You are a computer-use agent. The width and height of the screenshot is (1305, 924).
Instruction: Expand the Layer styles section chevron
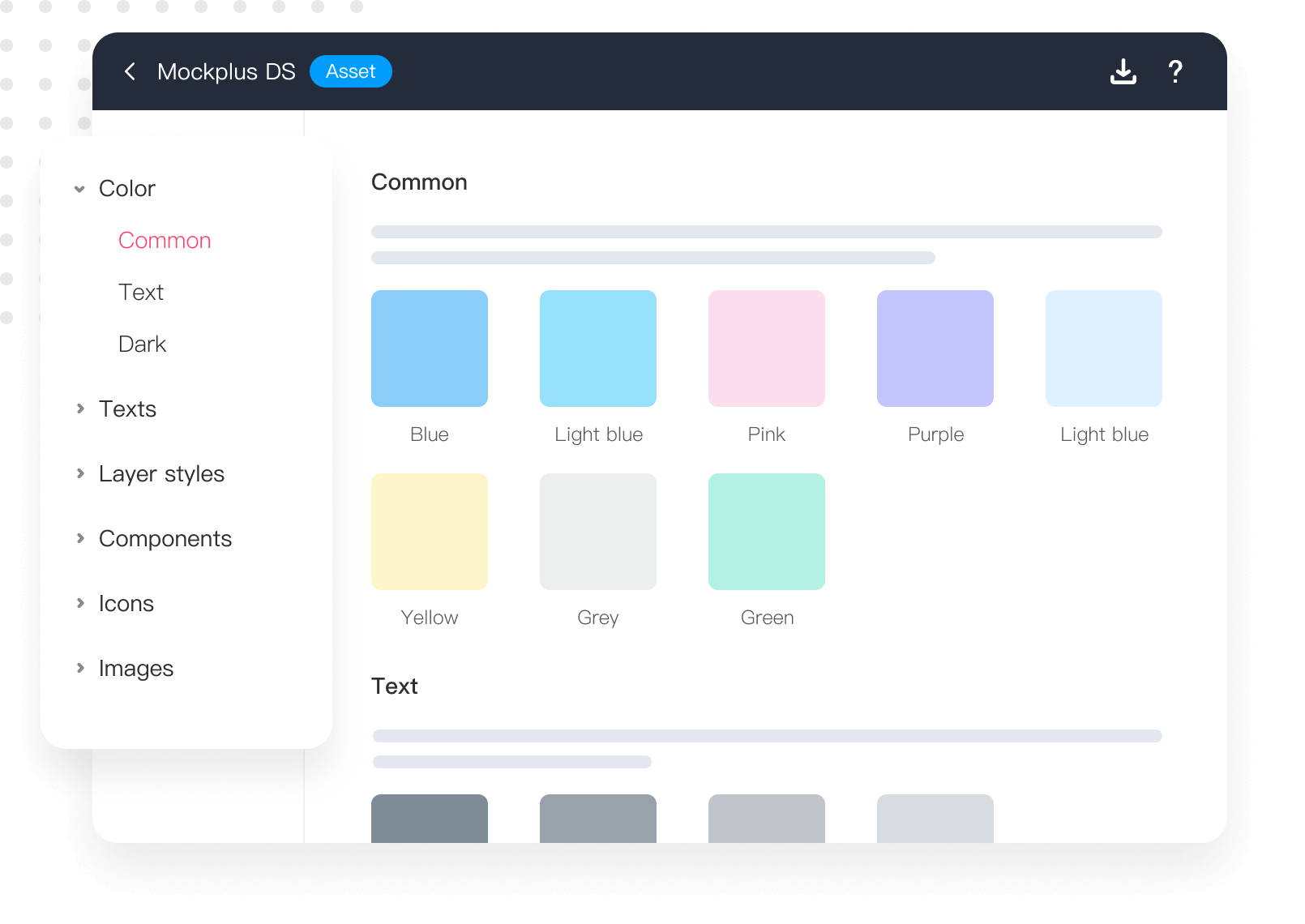[79, 473]
